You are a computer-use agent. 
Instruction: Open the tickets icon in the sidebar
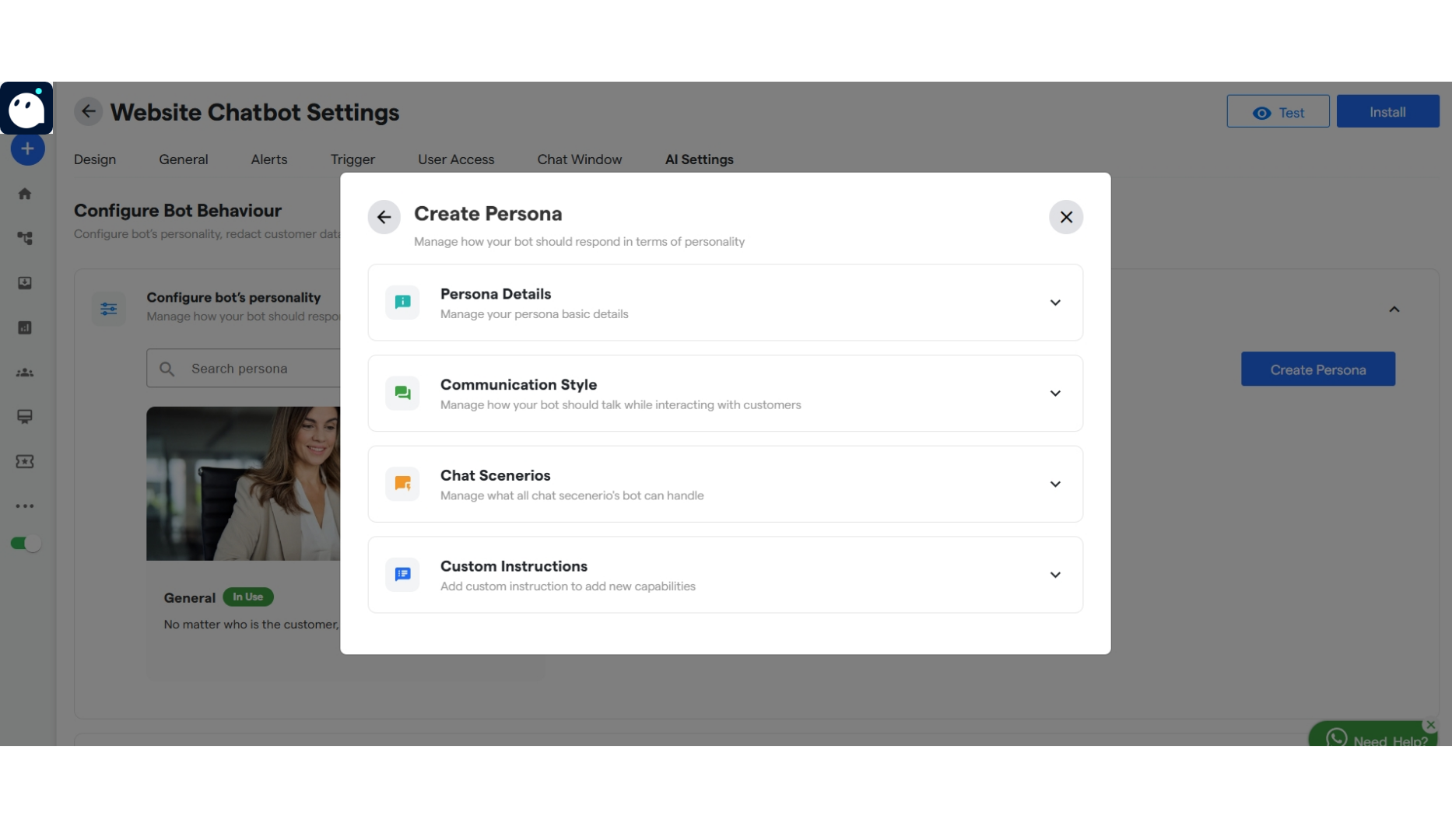pyautogui.click(x=26, y=461)
